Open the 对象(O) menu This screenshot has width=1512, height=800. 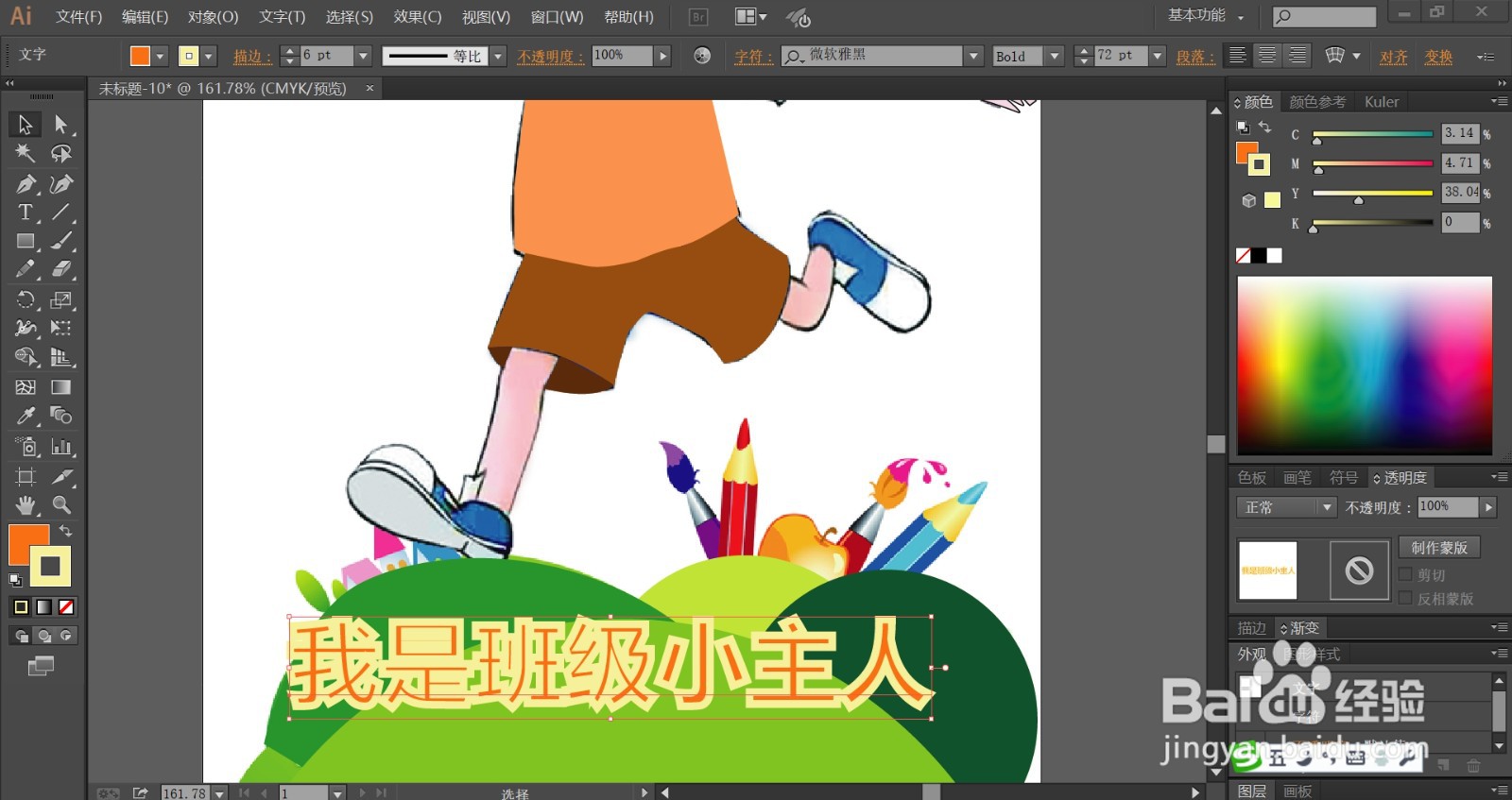point(213,17)
